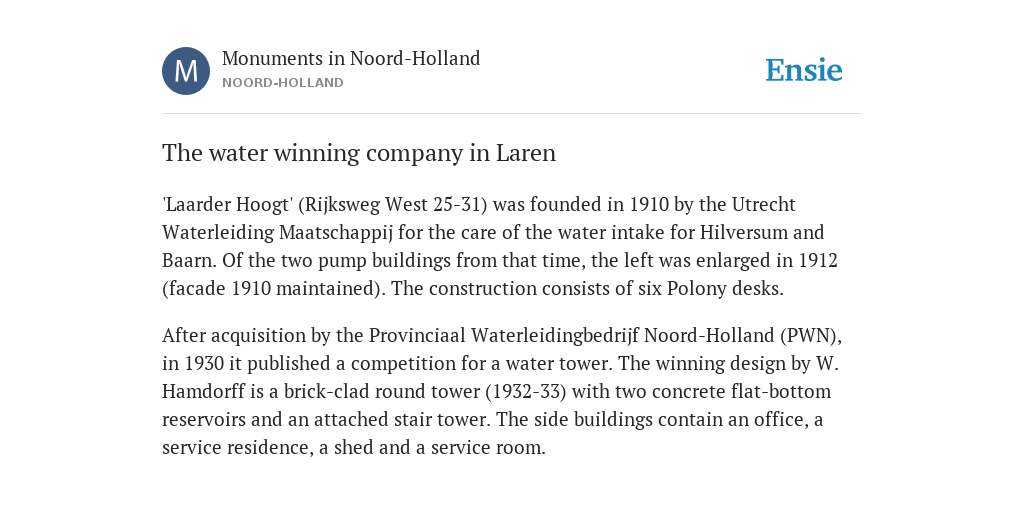Click the date range (1932-33)

[526, 392]
